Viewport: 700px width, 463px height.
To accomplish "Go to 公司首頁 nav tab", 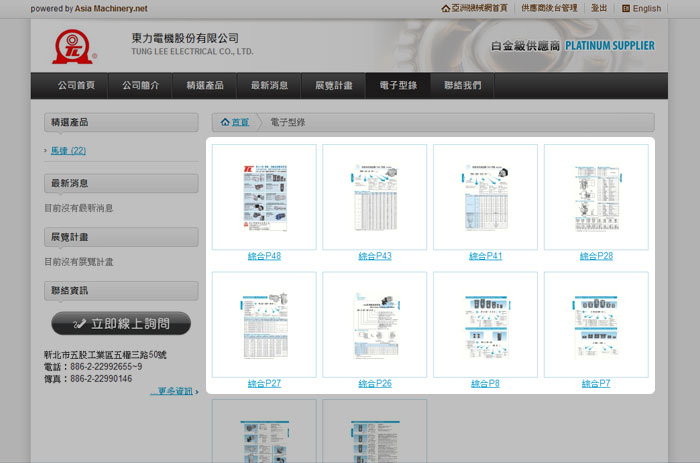I will (x=76, y=85).
